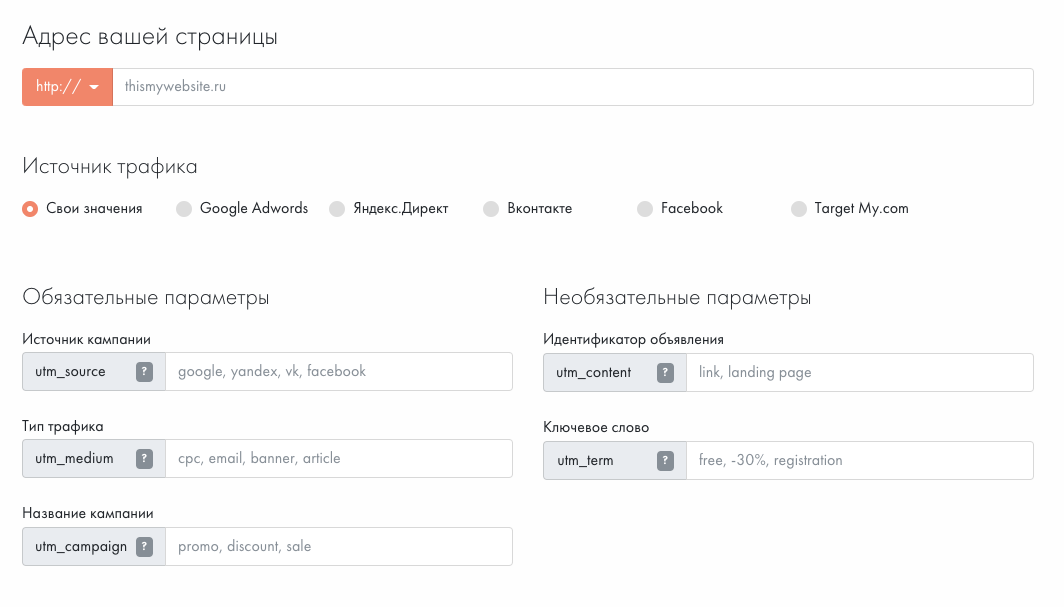Image resolution: width=1064 pixels, height=607 pixels.
Task: Open help for utm_content parameter
Action: [665, 371]
